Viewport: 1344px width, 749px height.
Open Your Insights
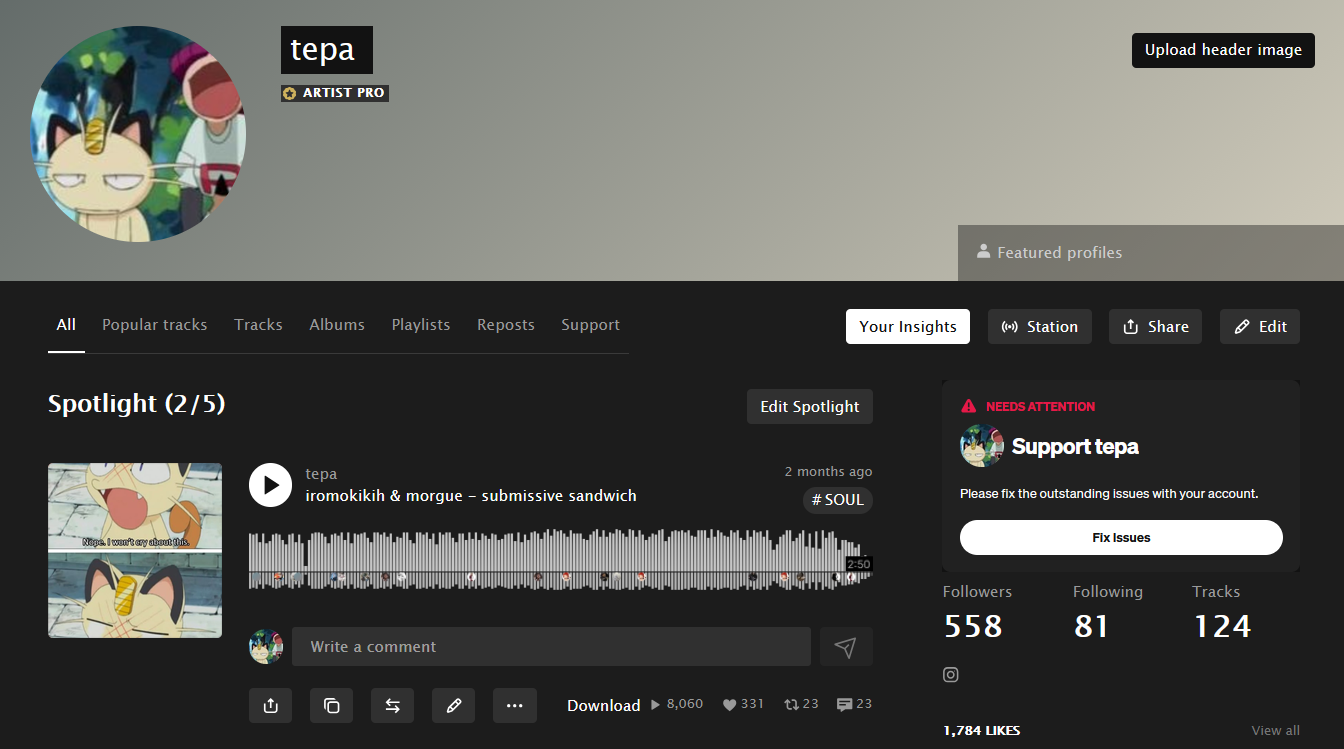point(908,327)
